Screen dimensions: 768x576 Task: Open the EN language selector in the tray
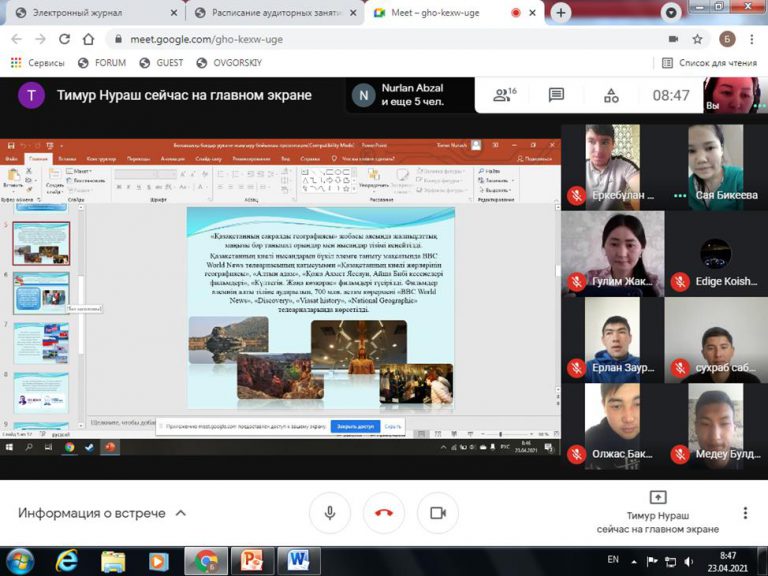tap(613, 560)
